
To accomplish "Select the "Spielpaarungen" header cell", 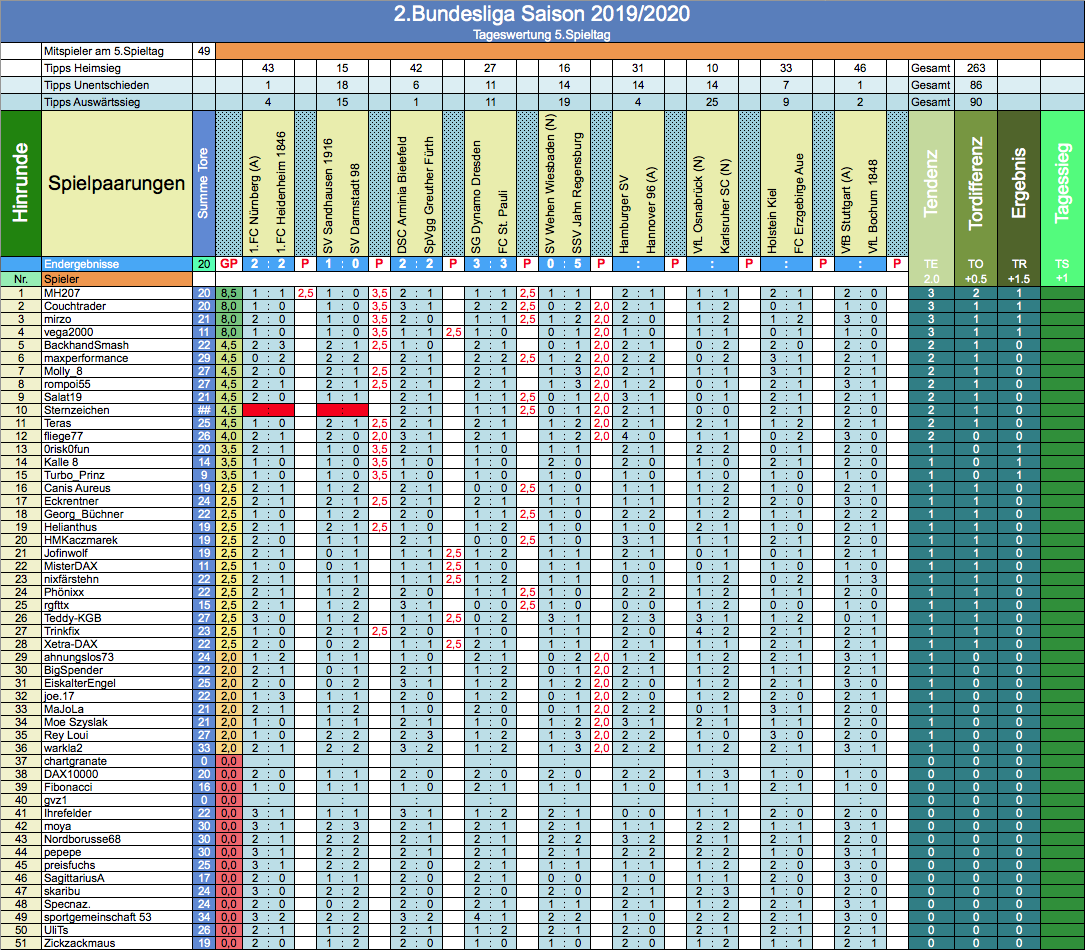I will coord(117,183).
